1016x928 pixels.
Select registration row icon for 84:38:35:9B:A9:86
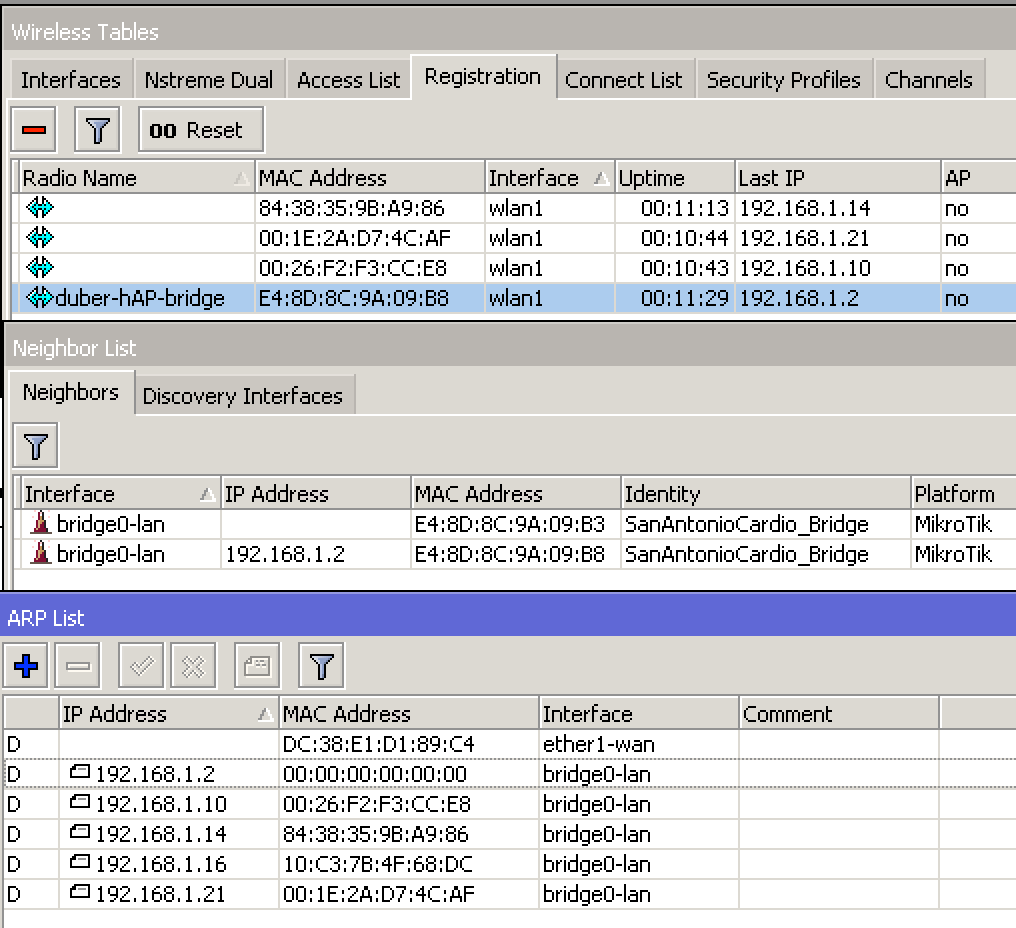coord(40,207)
